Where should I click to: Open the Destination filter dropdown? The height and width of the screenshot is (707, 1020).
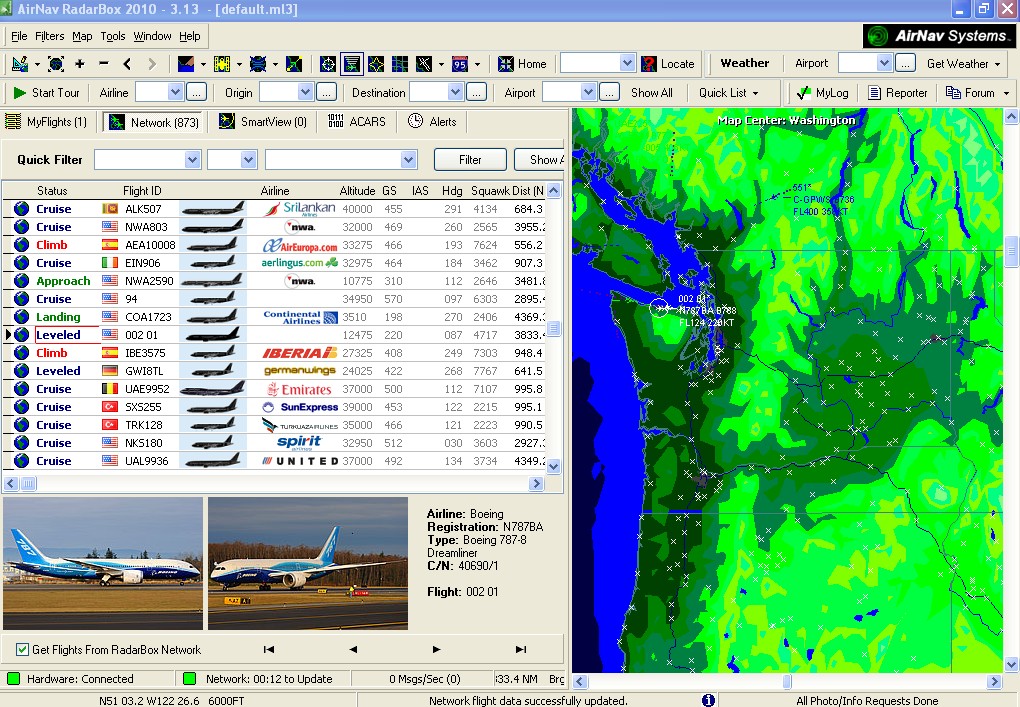[455, 92]
